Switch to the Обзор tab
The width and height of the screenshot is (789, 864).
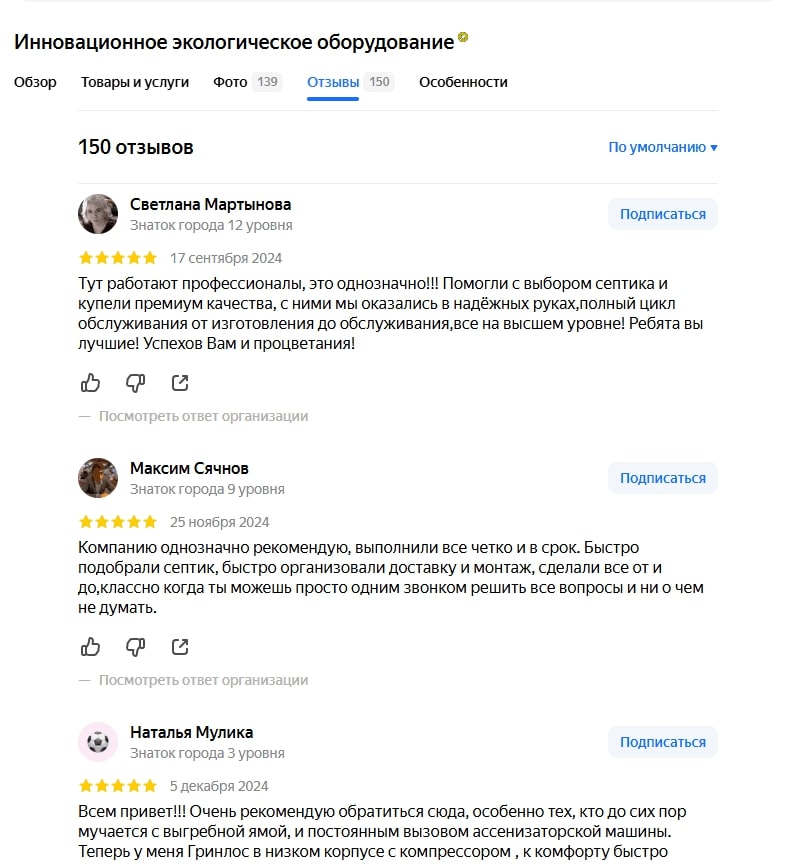point(35,82)
